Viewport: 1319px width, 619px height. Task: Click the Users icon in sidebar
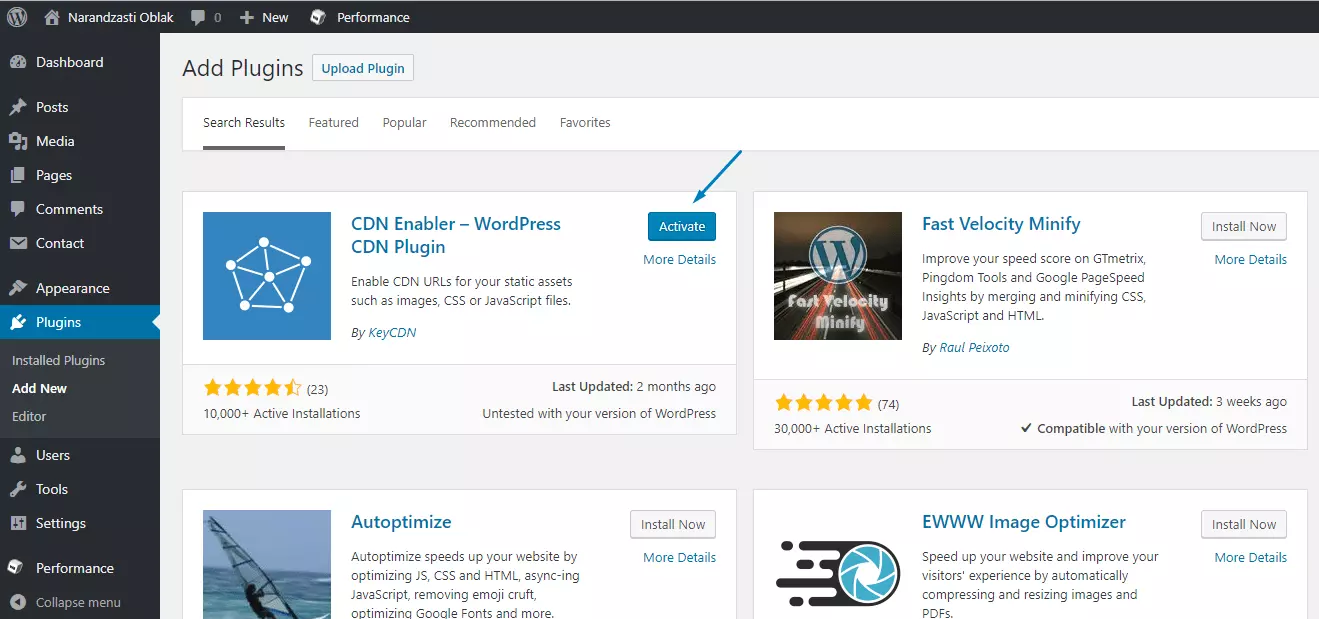[x=18, y=455]
